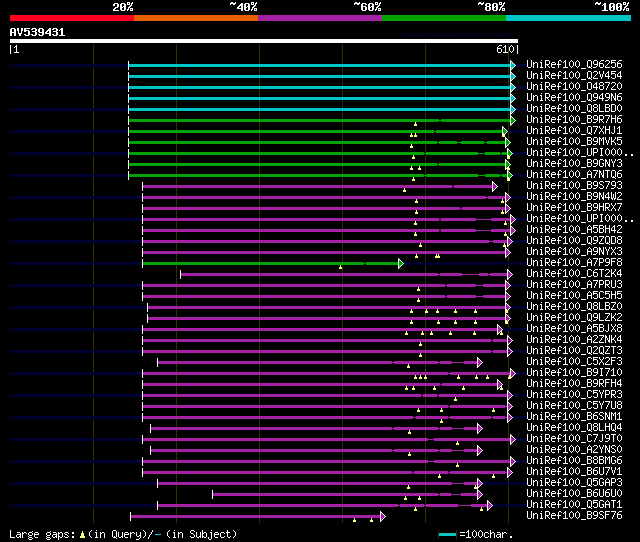Select the UniRef100_A5BJX8 label
640x542 pixels.
coord(574,329)
